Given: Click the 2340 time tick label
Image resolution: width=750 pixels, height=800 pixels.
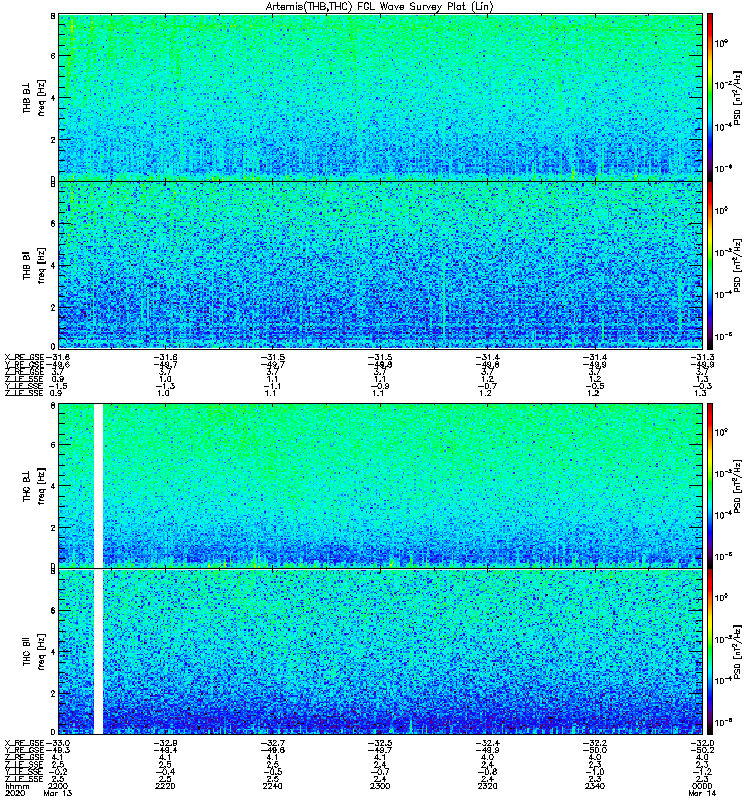Looking at the screenshot, I should [x=594, y=786].
